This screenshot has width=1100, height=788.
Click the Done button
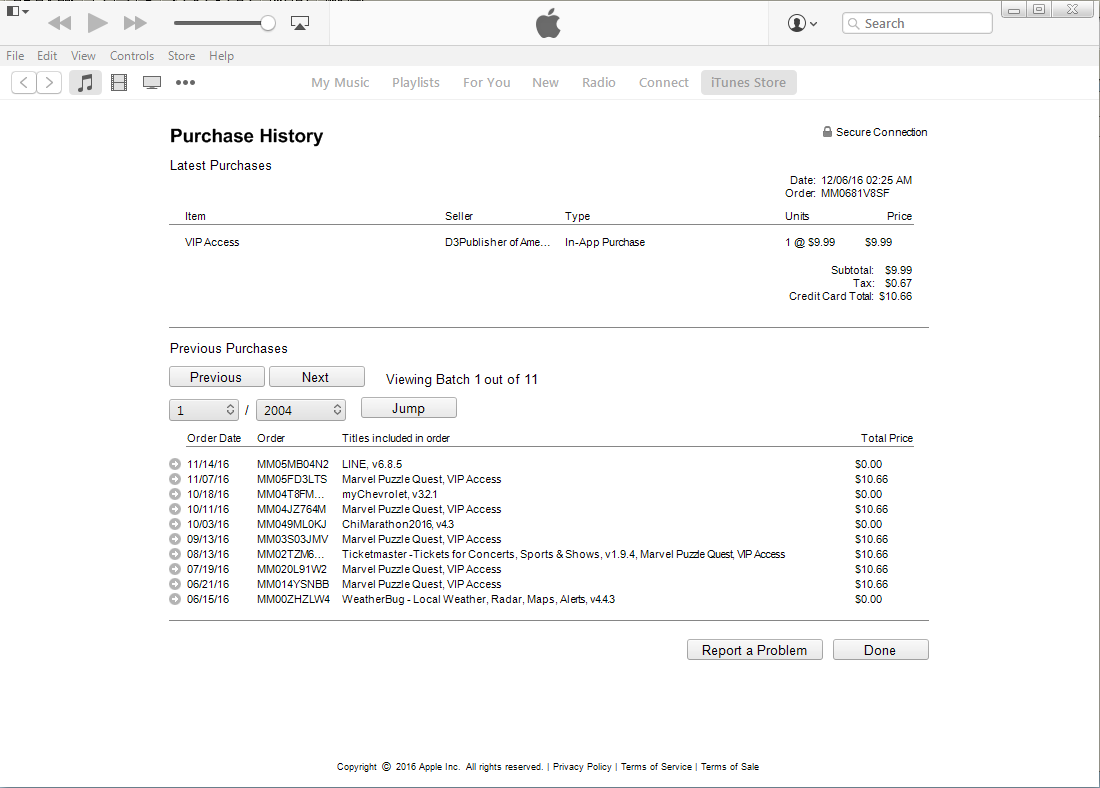(880, 650)
